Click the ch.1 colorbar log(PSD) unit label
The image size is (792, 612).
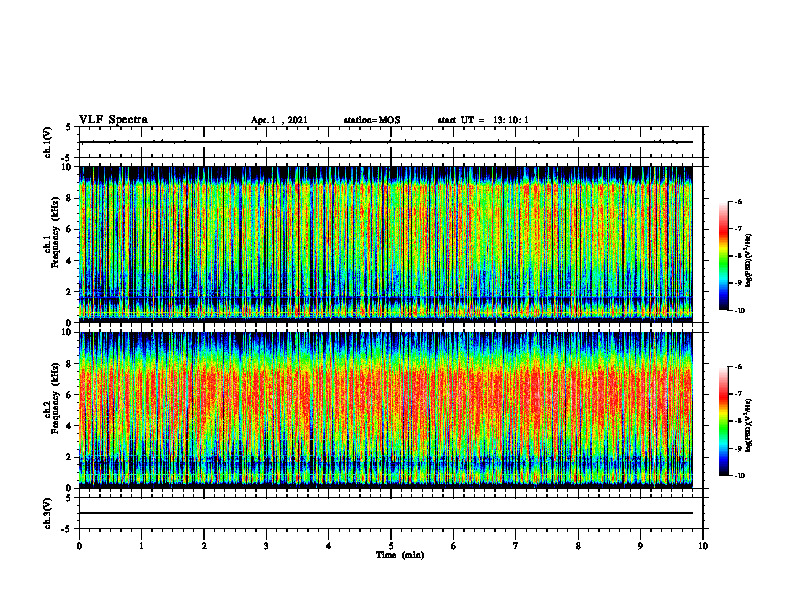tap(749, 261)
